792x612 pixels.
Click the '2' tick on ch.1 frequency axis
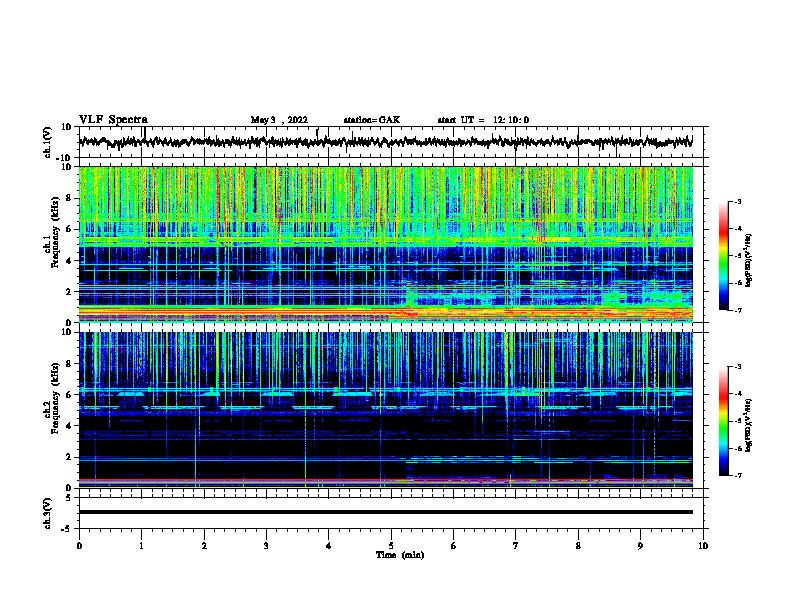pyautogui.click(x=69, y=291)
